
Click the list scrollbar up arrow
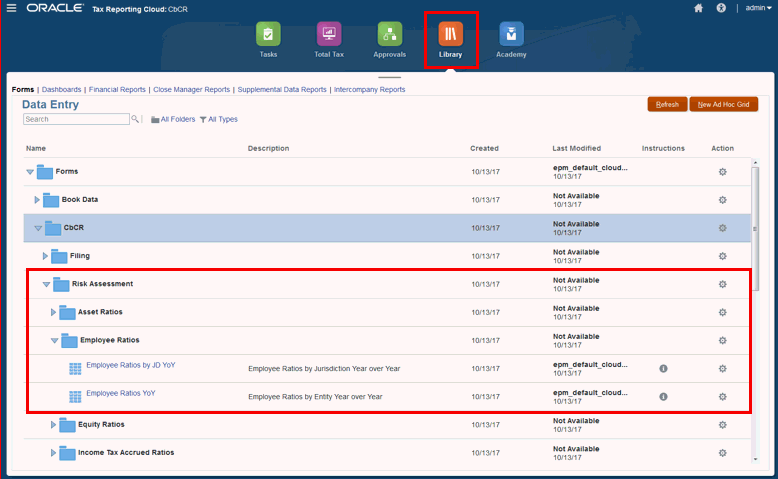(755, 163)
